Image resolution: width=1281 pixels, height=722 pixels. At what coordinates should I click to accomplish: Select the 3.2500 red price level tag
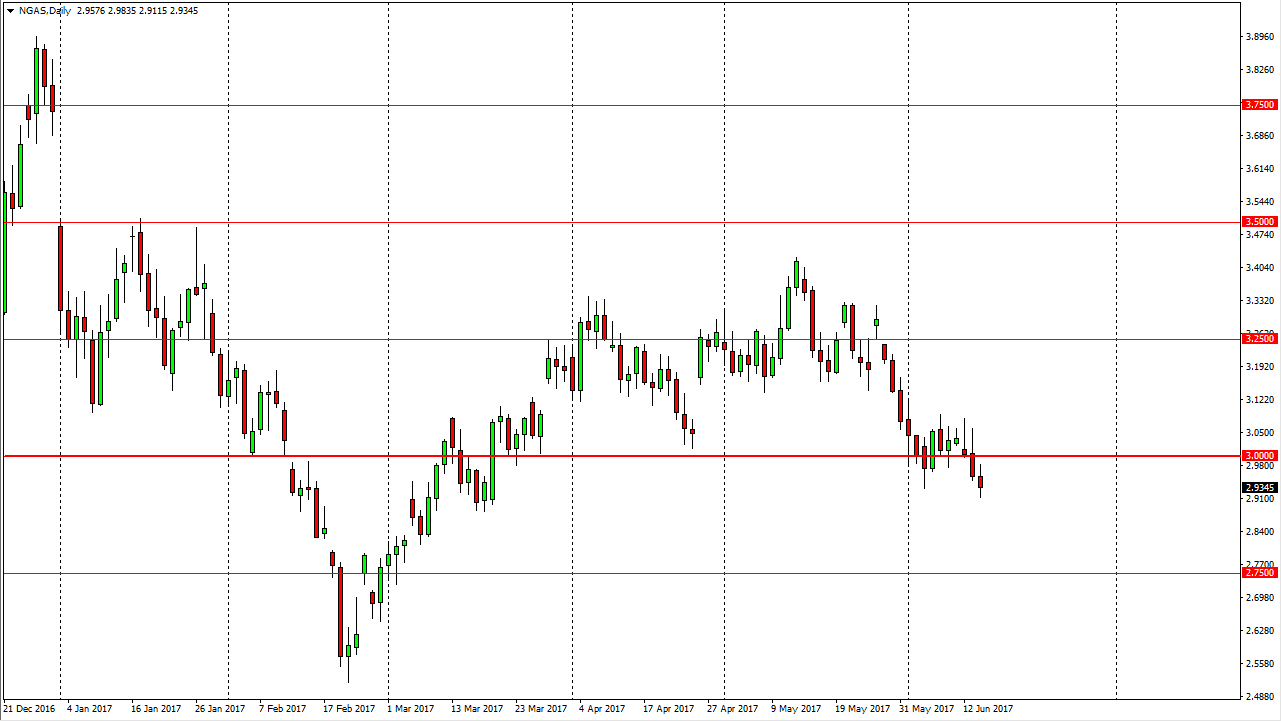1259,339
